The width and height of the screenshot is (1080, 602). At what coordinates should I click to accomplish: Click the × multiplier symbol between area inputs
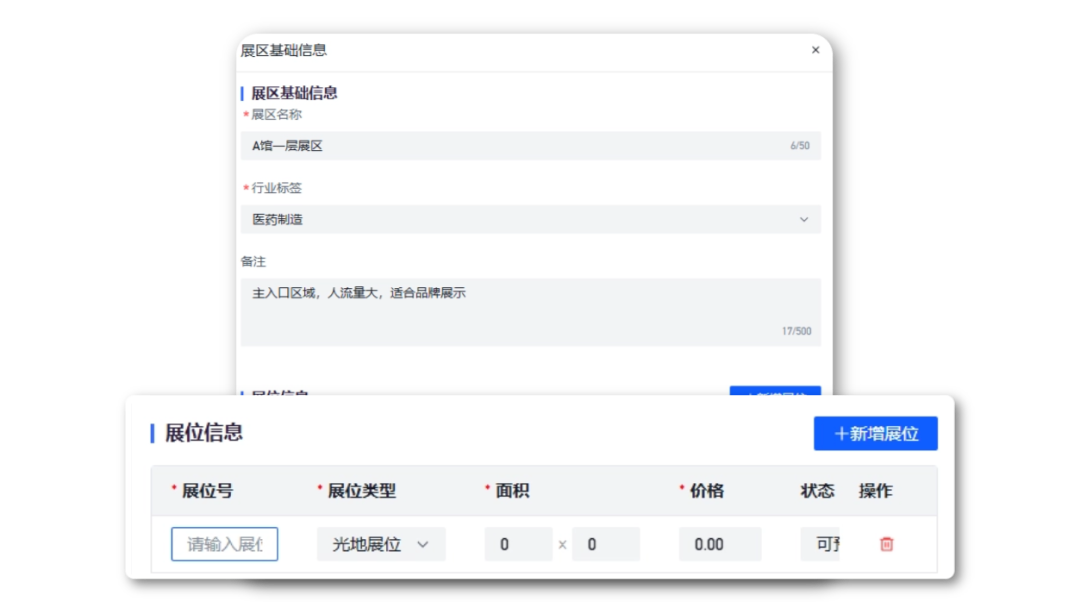pyautogui.click(x=562, y=544)
